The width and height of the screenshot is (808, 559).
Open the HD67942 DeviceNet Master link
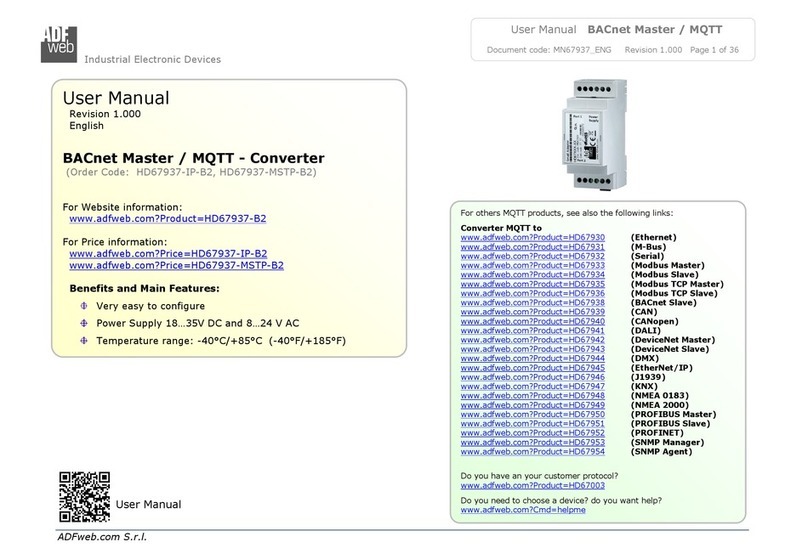tap(533, 340)
